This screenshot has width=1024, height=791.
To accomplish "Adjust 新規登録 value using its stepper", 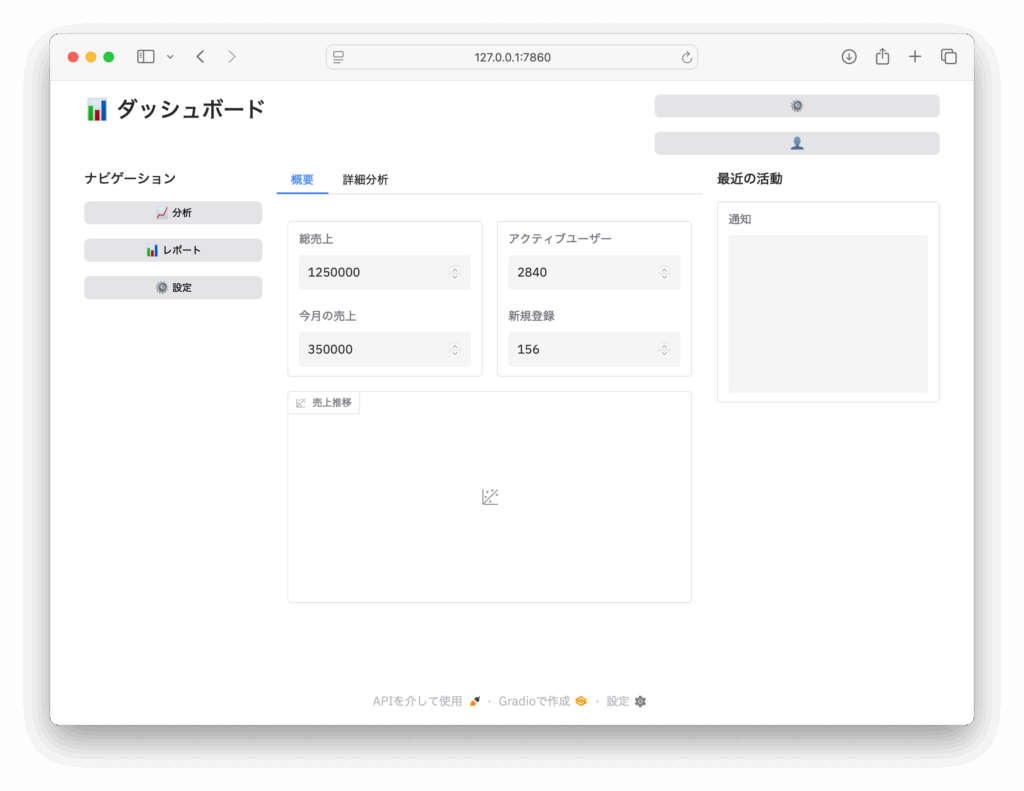I will point(664,350).
